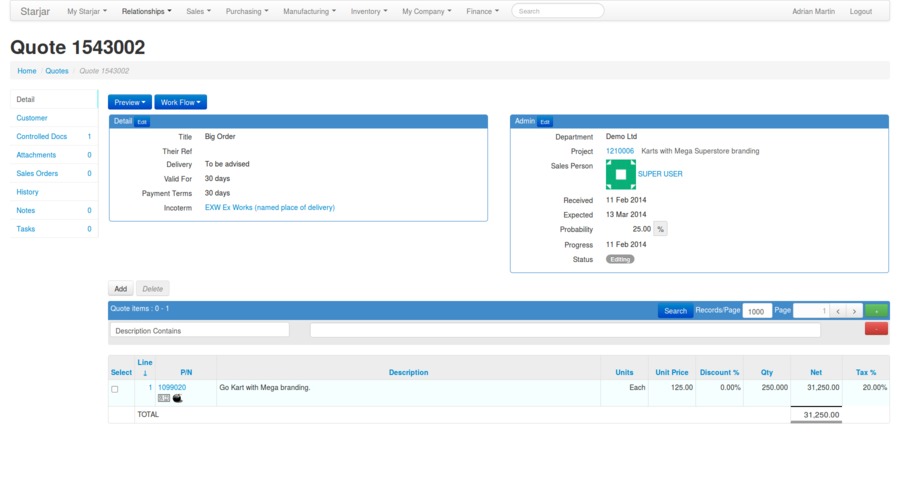Select Sales Orders in the sidebar
Image resolution: width=900 pixels, height=500 pixels.
[37, 173]
